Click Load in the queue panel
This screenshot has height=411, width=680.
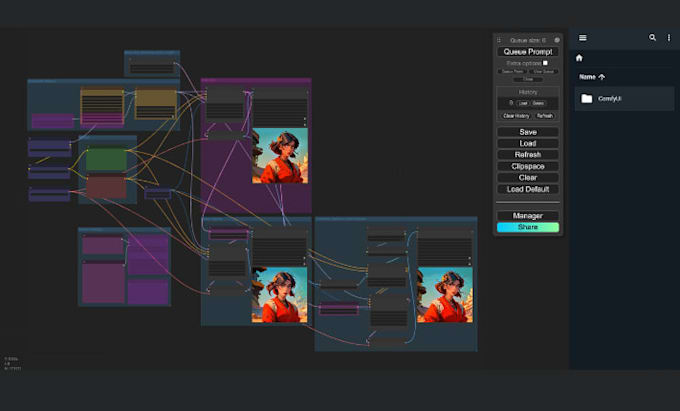coord(528,143)
